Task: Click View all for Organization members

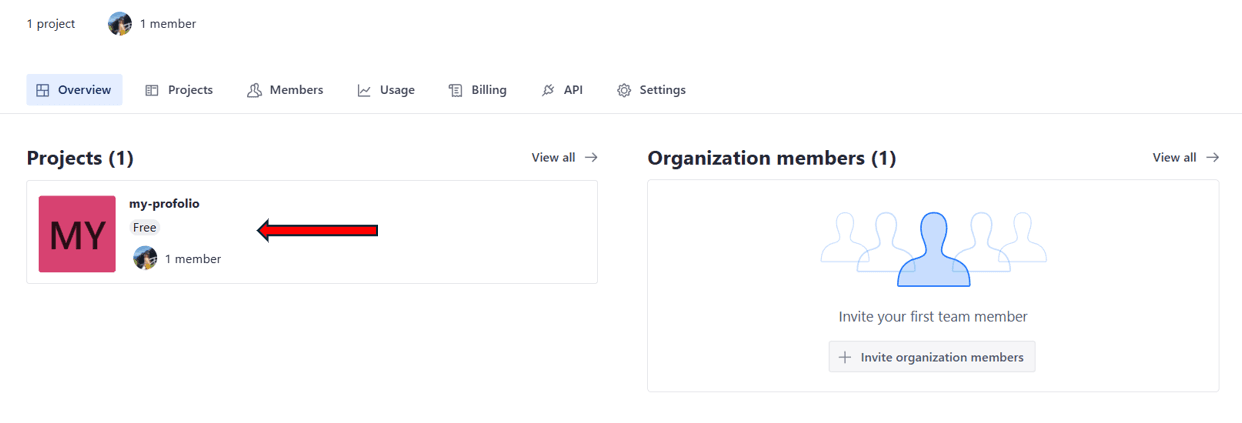Action: [x=1185, y=157]
